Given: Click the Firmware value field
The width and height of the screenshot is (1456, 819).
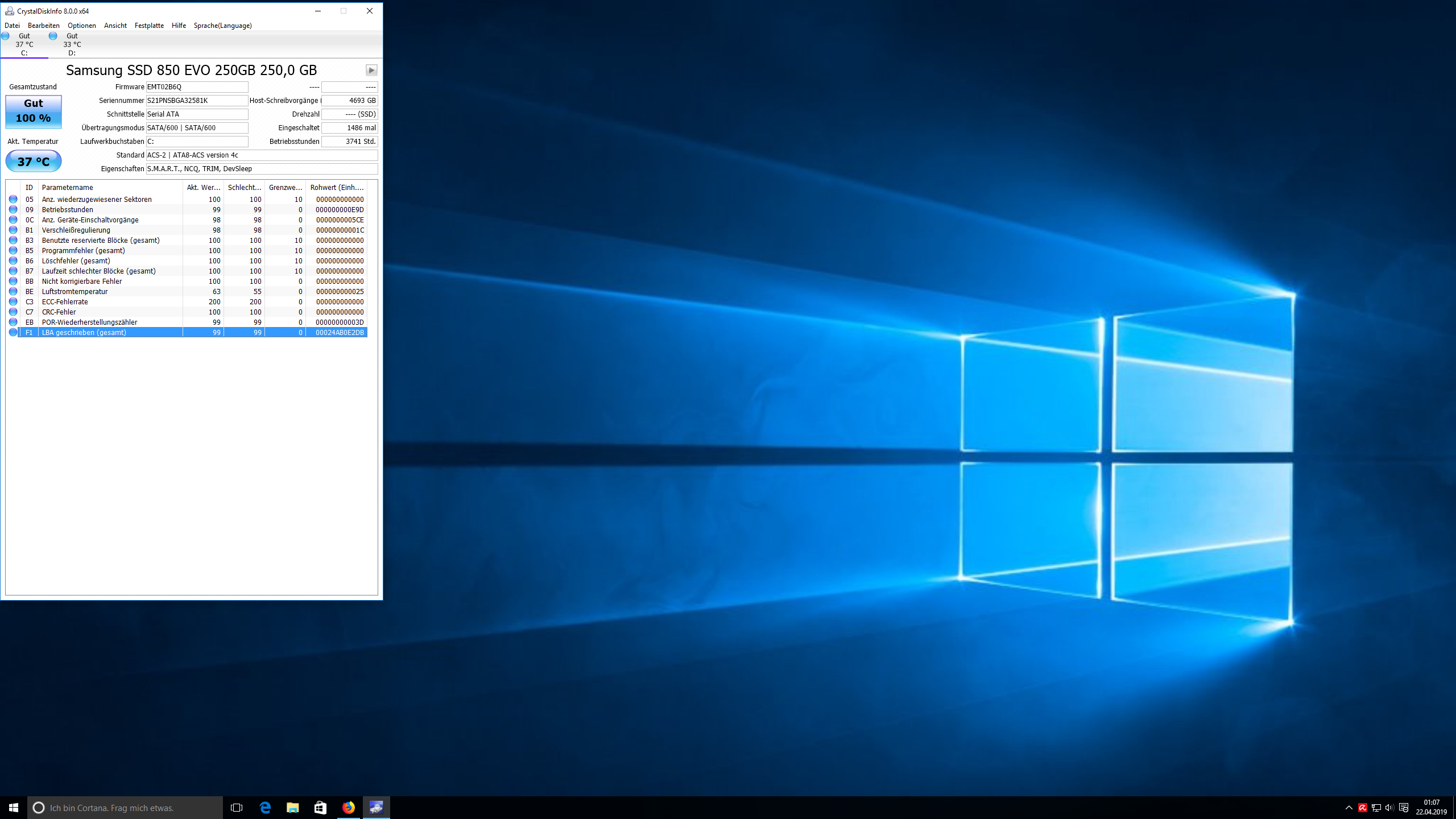Looking at the screenshot, I should click(197, 87).
